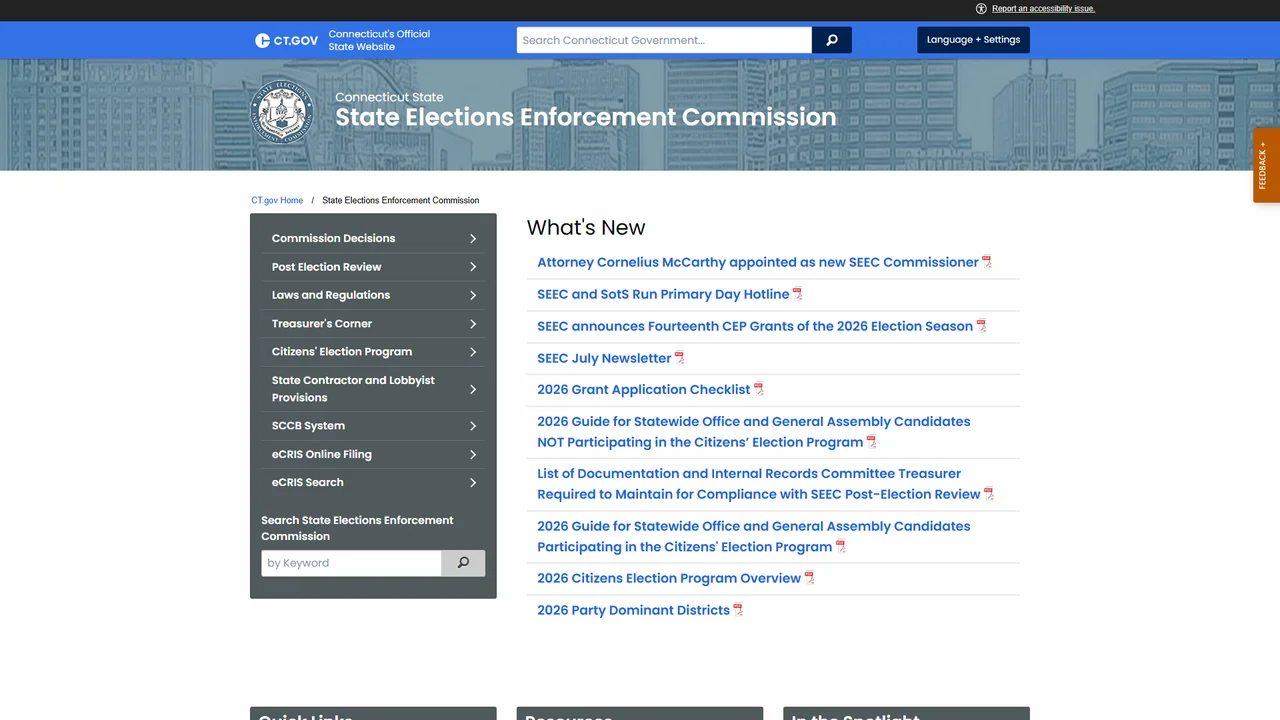The height and width of the screenshot is (720, 1280).
Task: Click the by Keyword search field
Action: click(x=351, y=563)
